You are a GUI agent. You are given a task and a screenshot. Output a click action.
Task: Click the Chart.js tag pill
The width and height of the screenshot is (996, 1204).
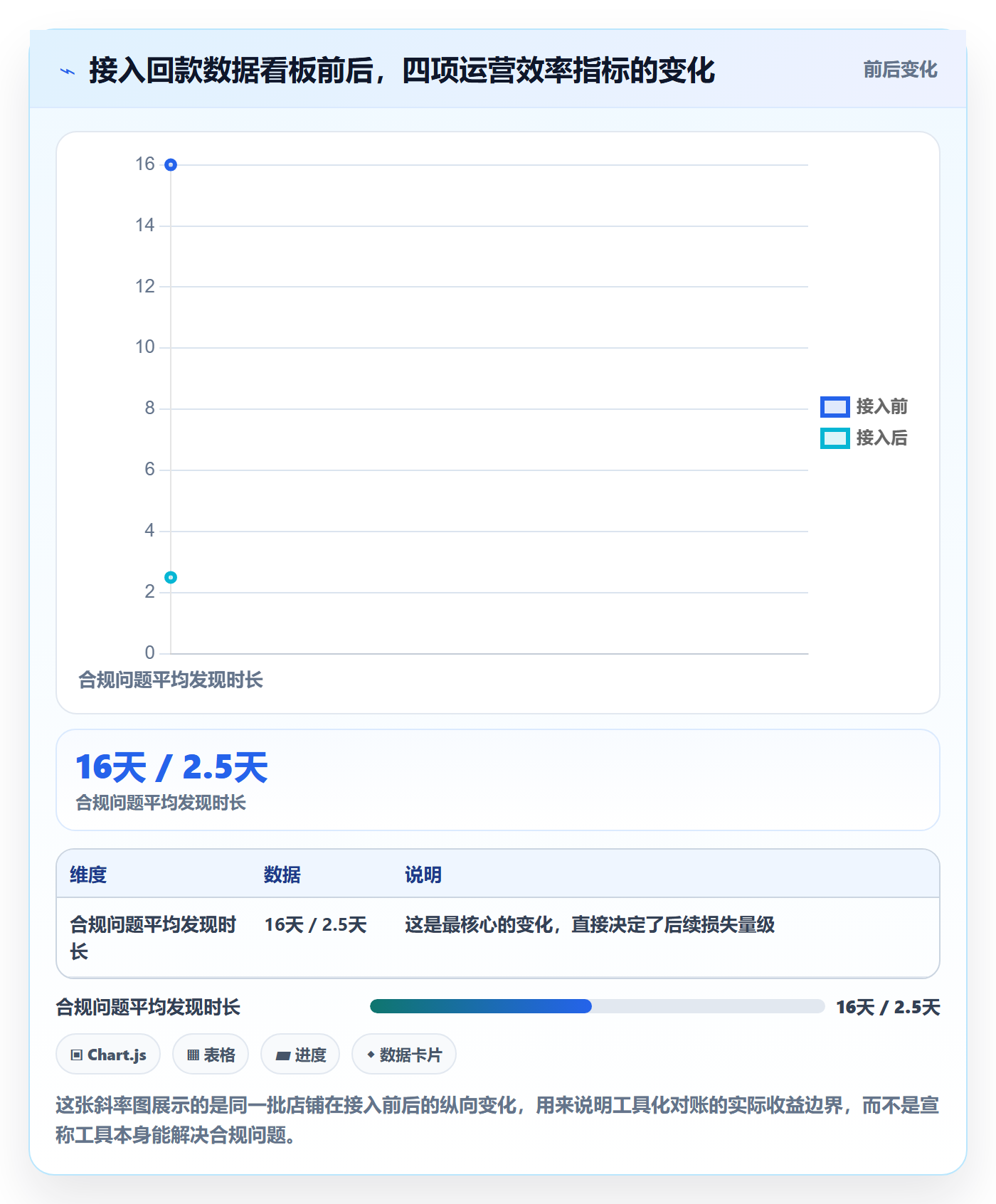pyautogui.click(x=108, y=1055)
